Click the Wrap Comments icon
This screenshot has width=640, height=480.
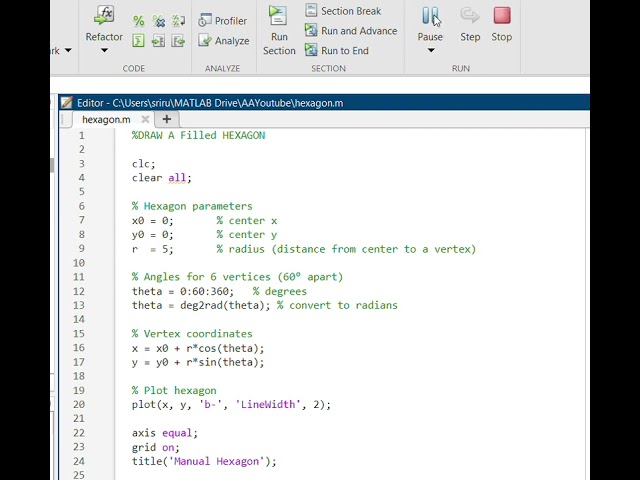coord(178,20)
